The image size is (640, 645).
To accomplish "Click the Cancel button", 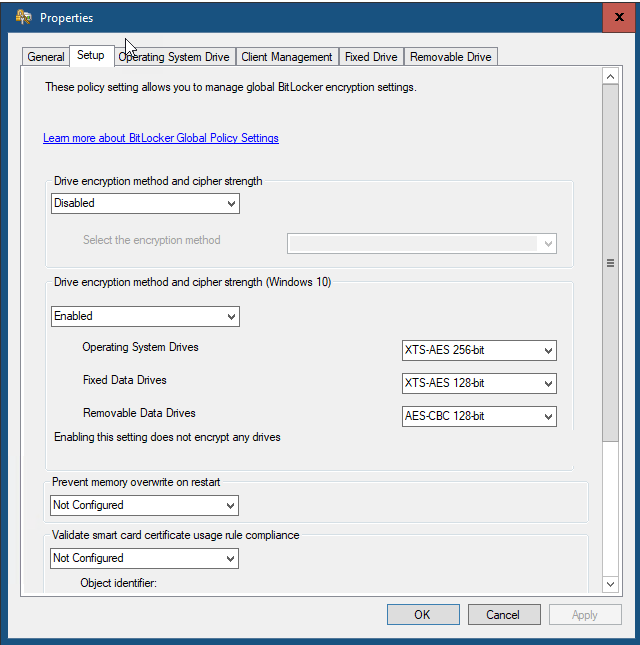I will click(504, 615).
